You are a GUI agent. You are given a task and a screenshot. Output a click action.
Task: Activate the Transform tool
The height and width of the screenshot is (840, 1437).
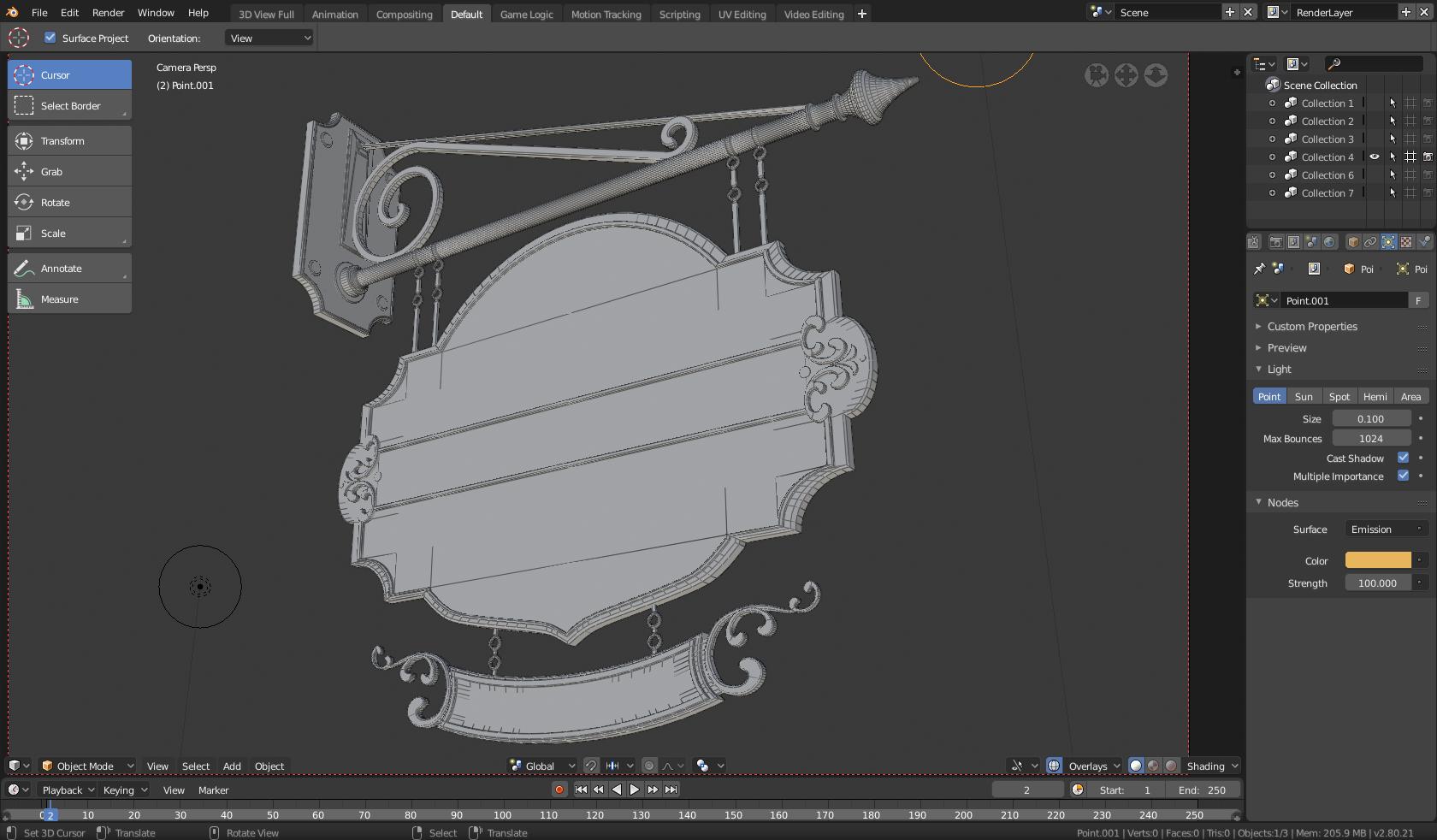click(69, 141)
